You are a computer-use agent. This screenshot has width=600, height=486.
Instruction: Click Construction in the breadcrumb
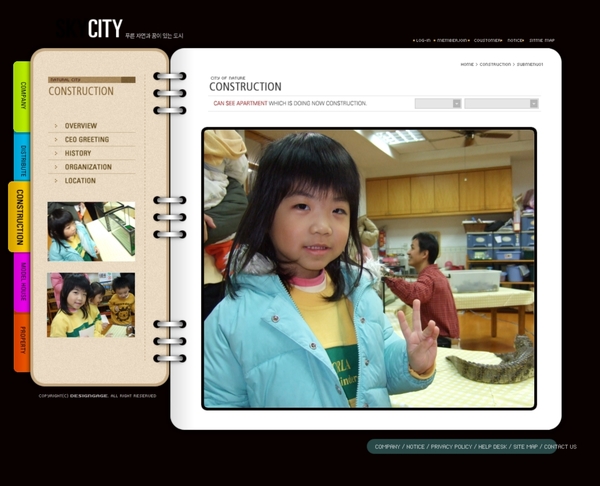[495, 64]
